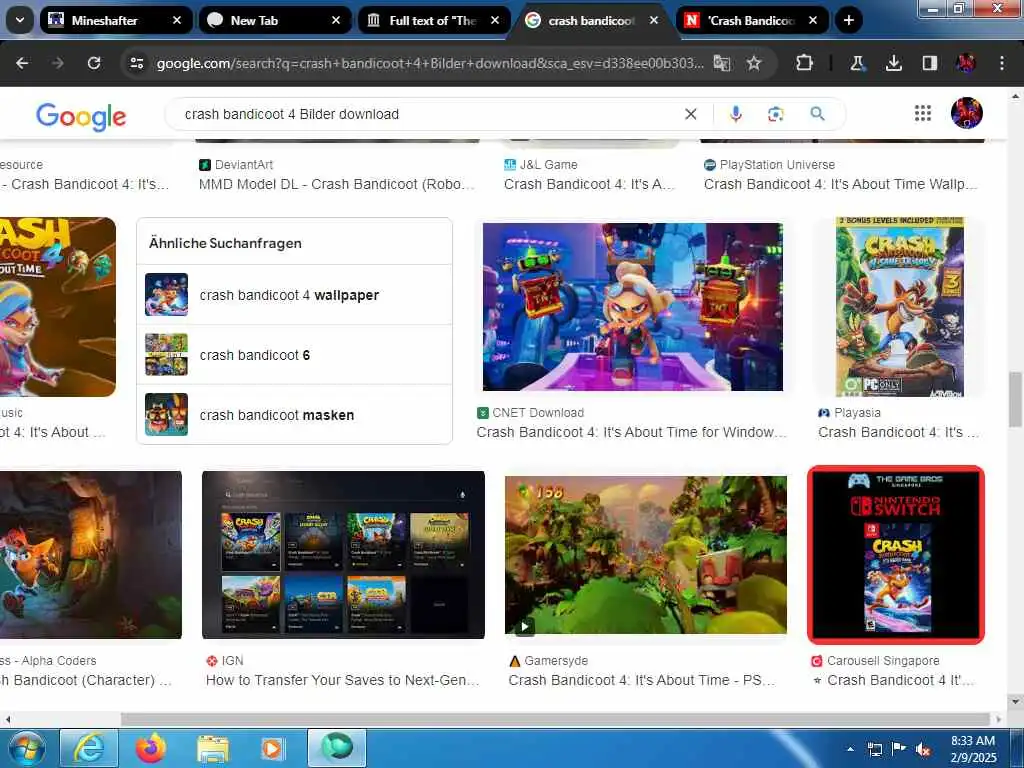This screenshot has width=1024, height=768.
Task: Select crash bandicoot 6 suggestion
Action: pyautogui.click(x=295, y=355)
